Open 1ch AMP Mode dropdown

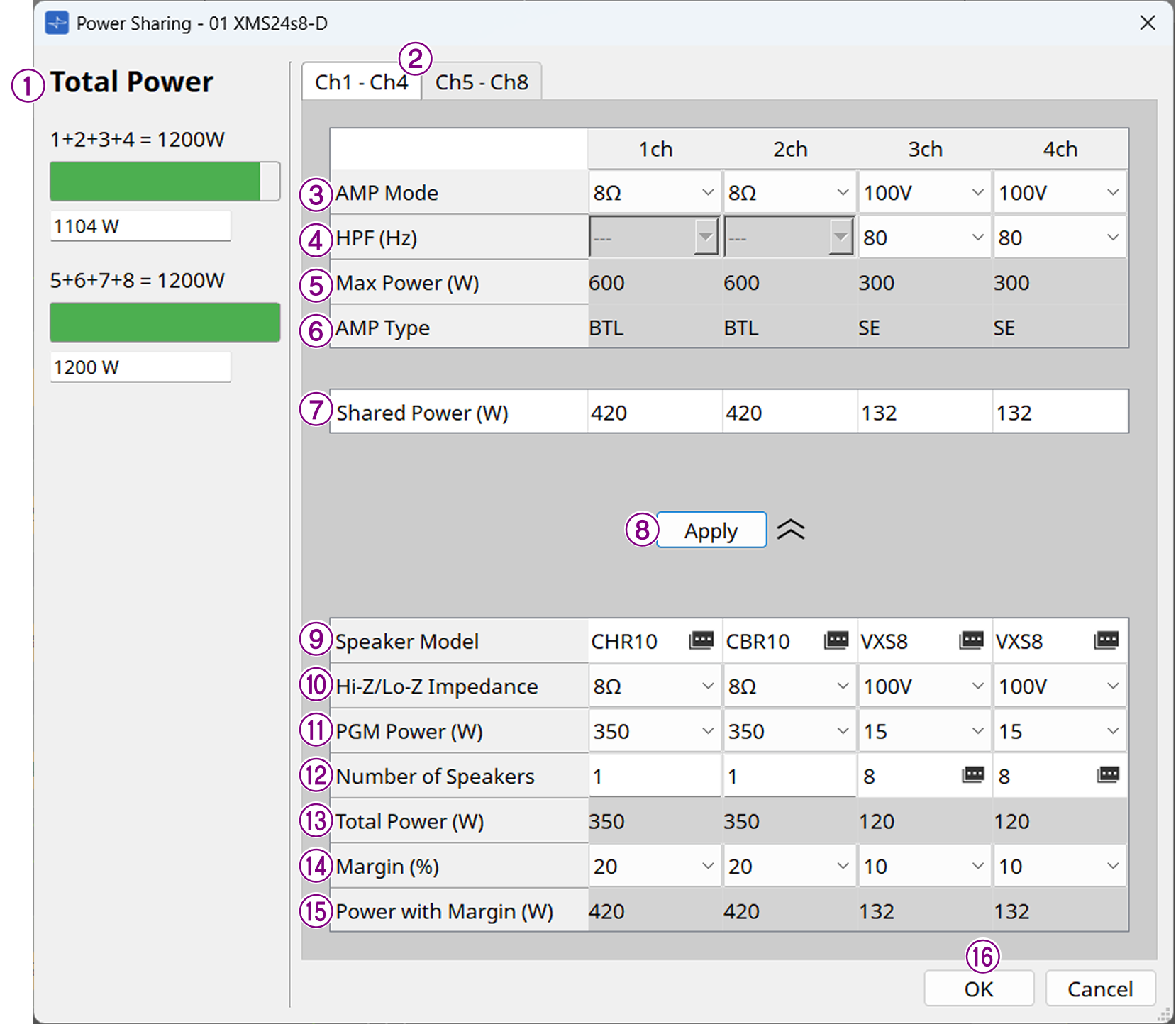coord(654,192)
